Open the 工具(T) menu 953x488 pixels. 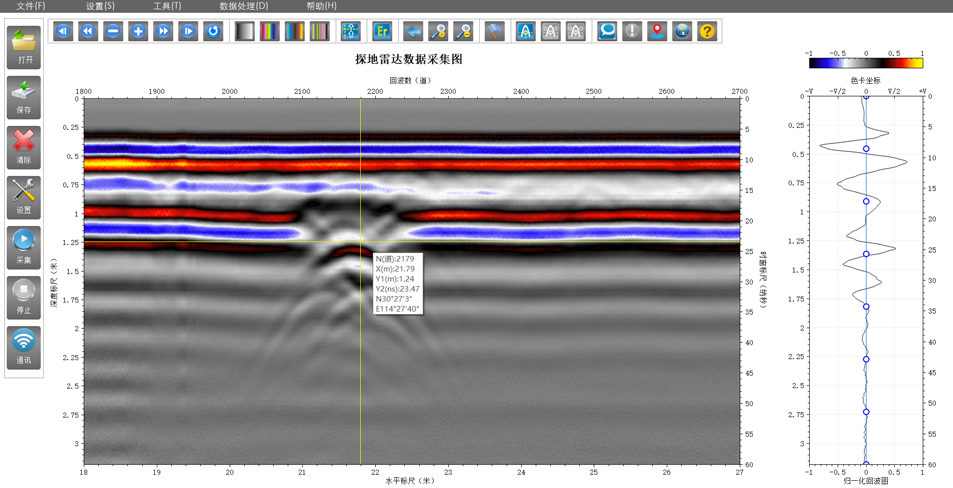pos(167,6)
